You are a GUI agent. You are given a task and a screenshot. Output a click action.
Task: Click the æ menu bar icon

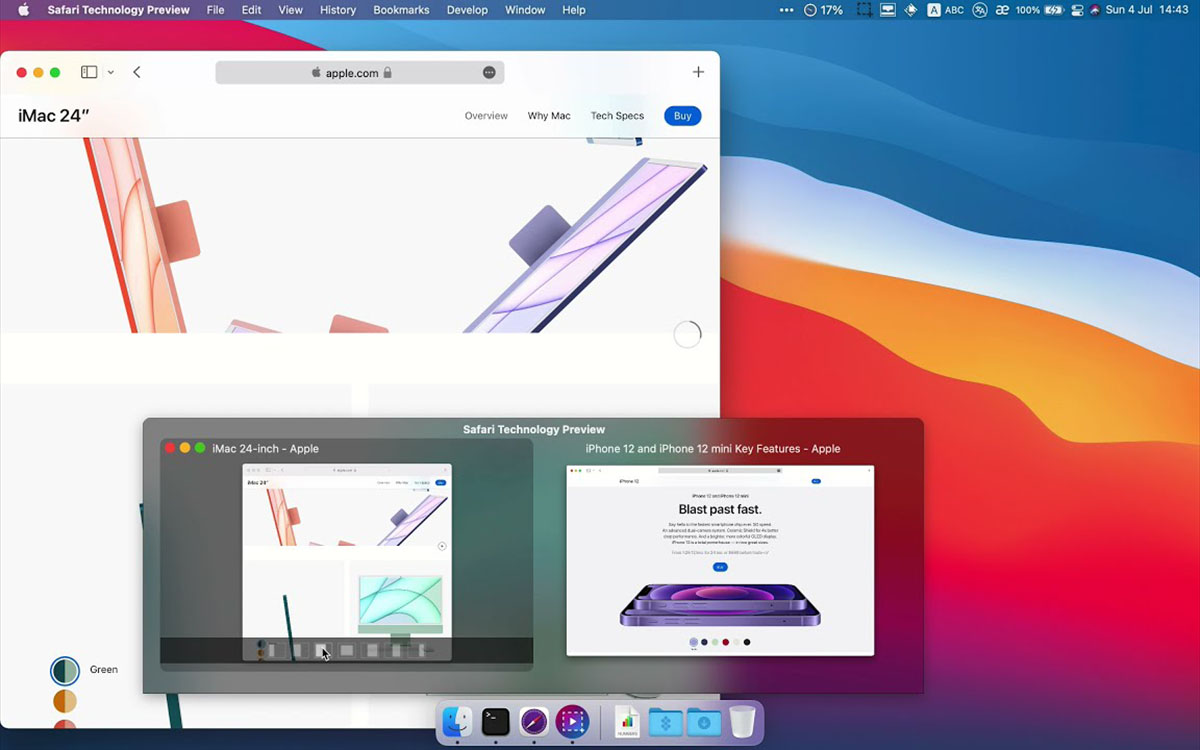tap(1002, 10)
